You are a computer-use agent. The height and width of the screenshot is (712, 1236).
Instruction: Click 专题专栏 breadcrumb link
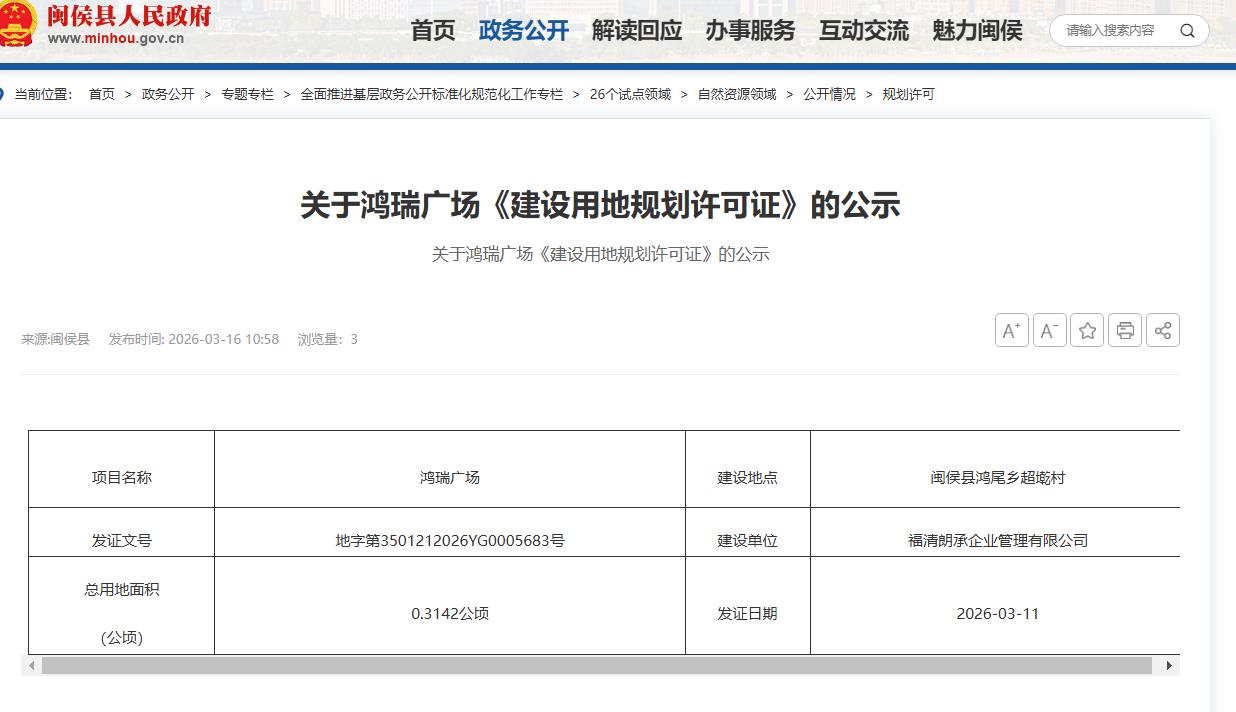247,94
